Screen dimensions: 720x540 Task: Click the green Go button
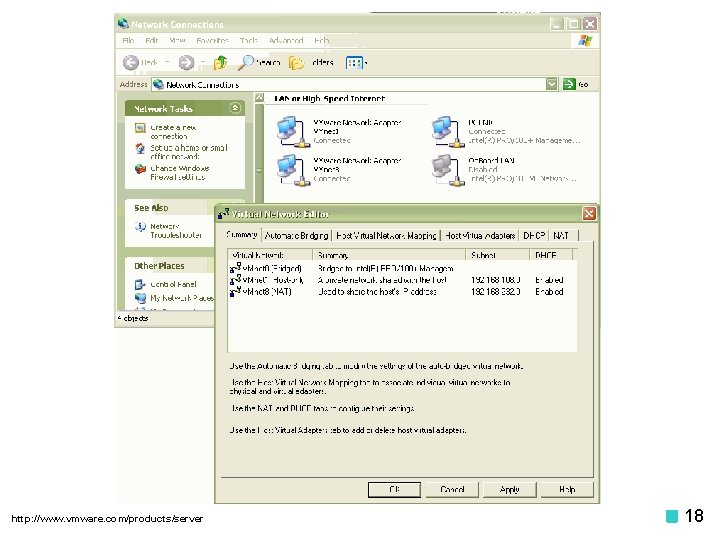pos(576,84)
